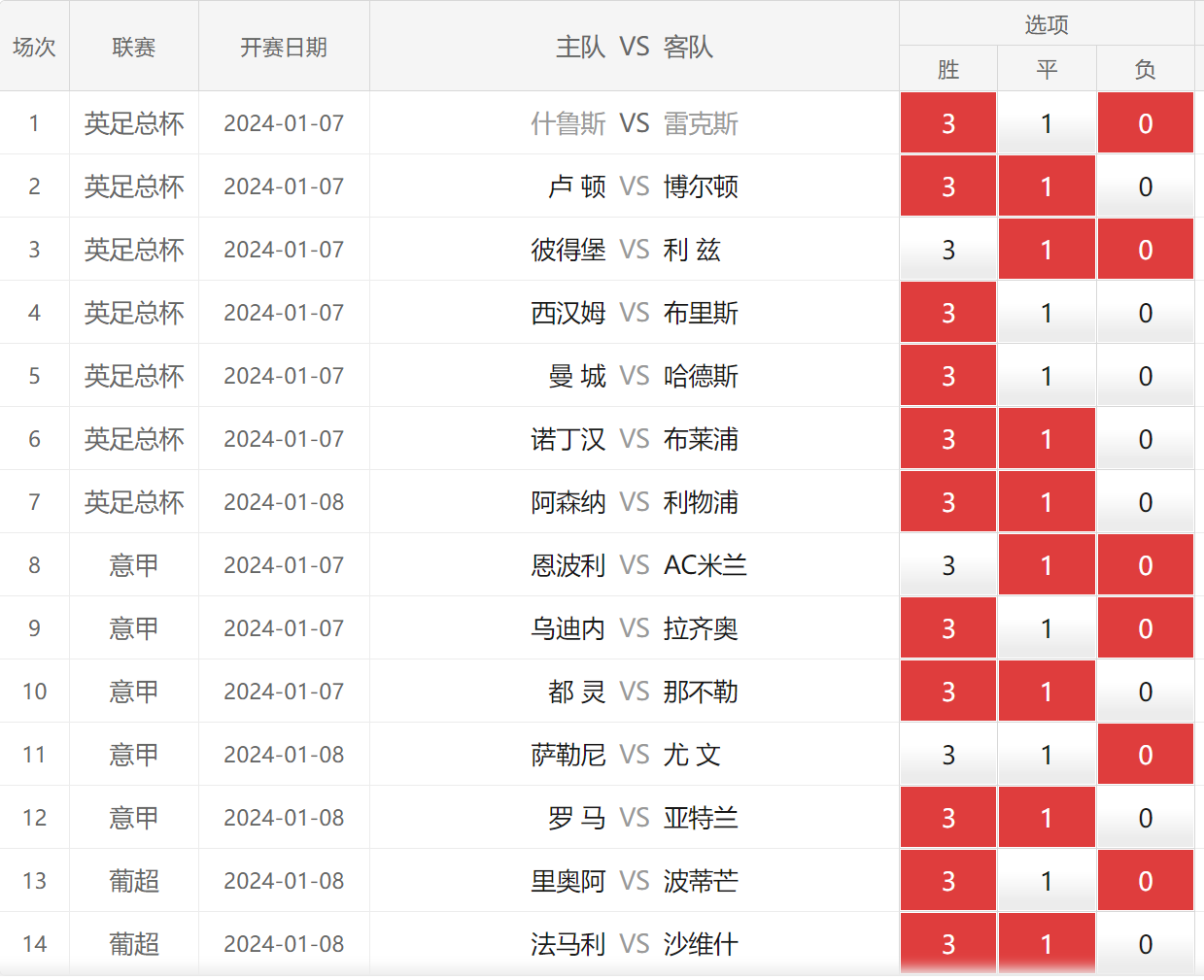Select draw option 1 for 萨勒尼 VS 尤文
The height and width of the screenshot is (980, 1204).
pos(1047,755)
